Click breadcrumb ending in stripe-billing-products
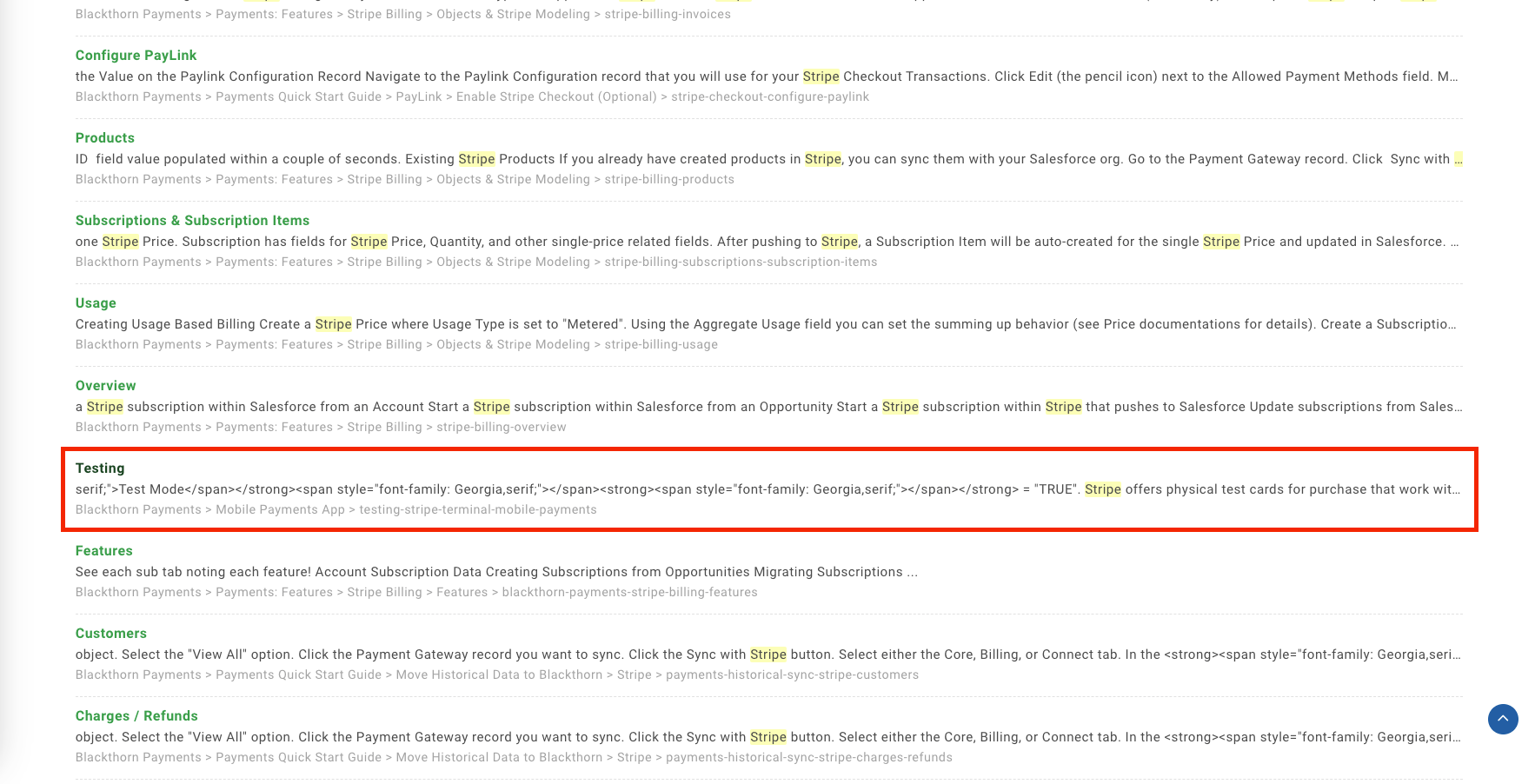 pyautogui.click(x=405, y=179)
